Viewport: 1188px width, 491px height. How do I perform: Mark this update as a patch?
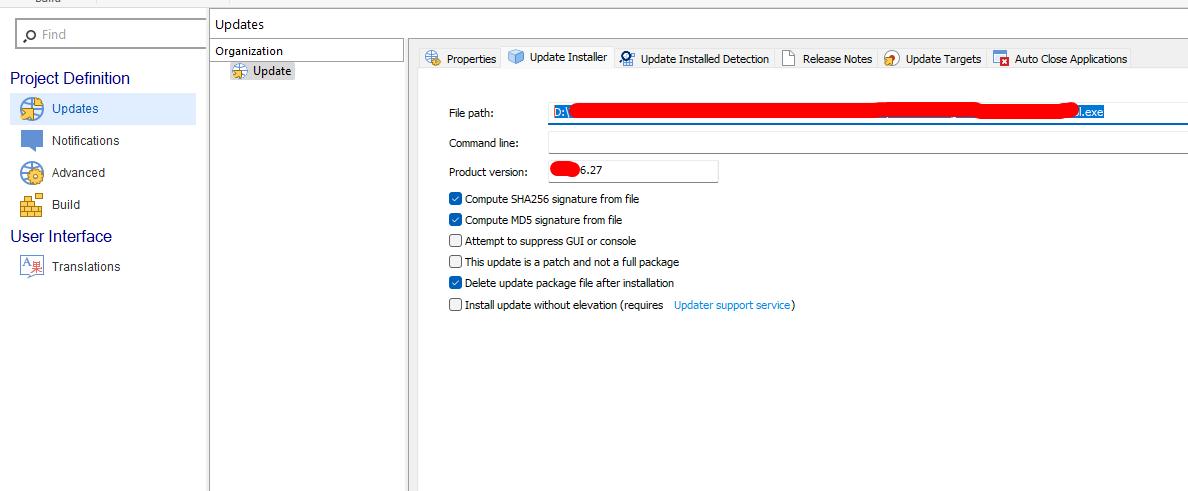(x=456, y=262)
